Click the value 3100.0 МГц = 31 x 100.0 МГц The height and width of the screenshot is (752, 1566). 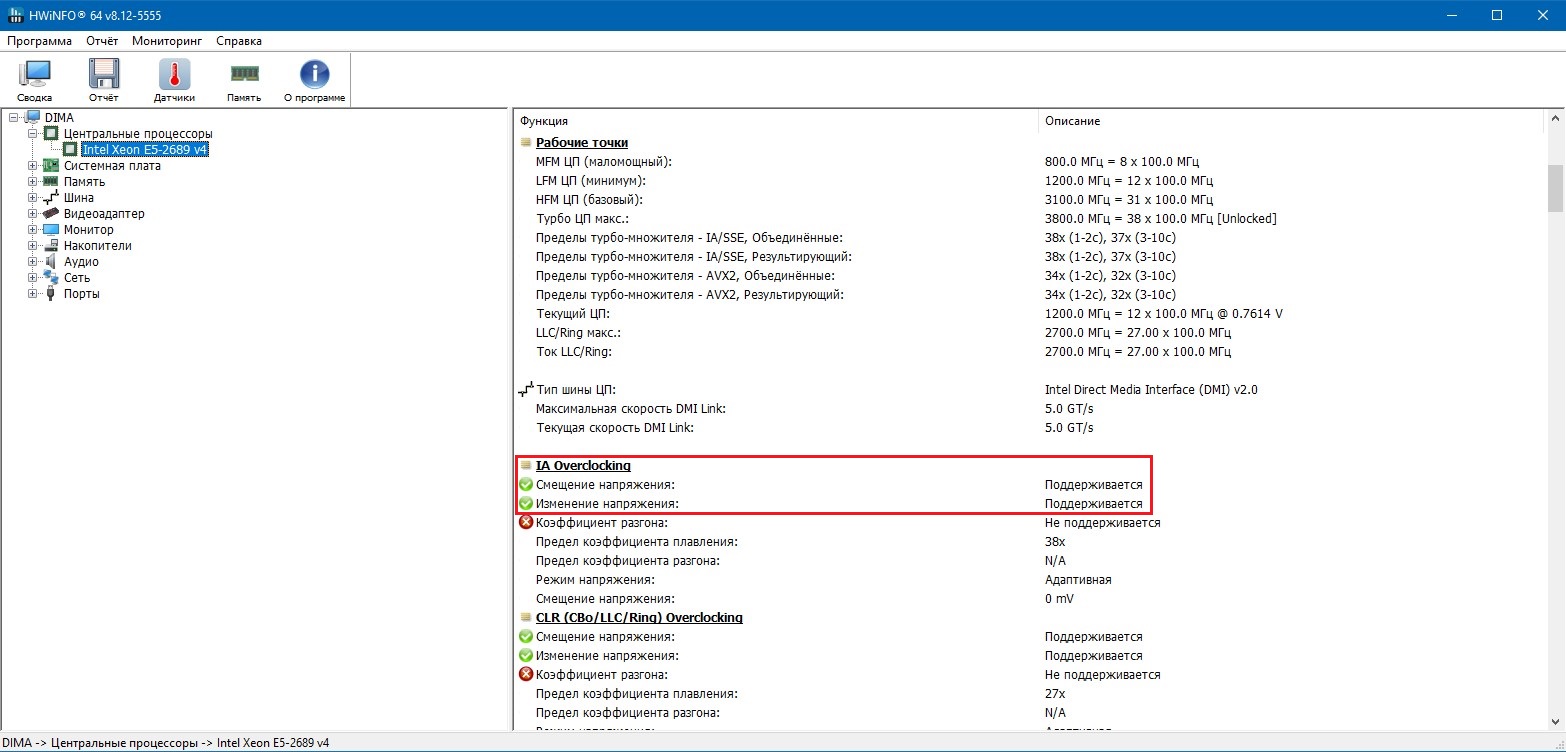(1129, 200)
